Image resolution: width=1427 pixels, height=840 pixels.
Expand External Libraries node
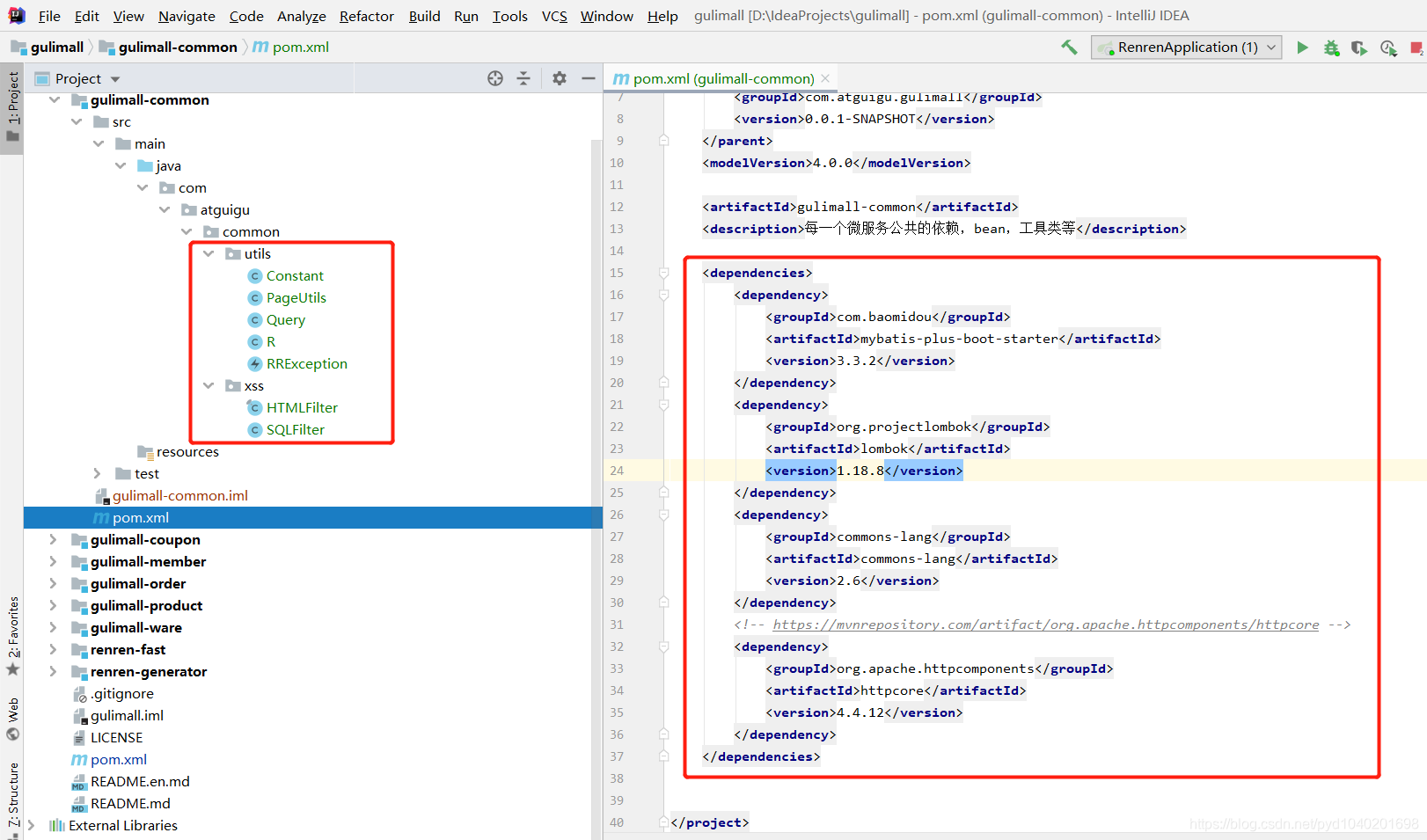coord(31,826)
